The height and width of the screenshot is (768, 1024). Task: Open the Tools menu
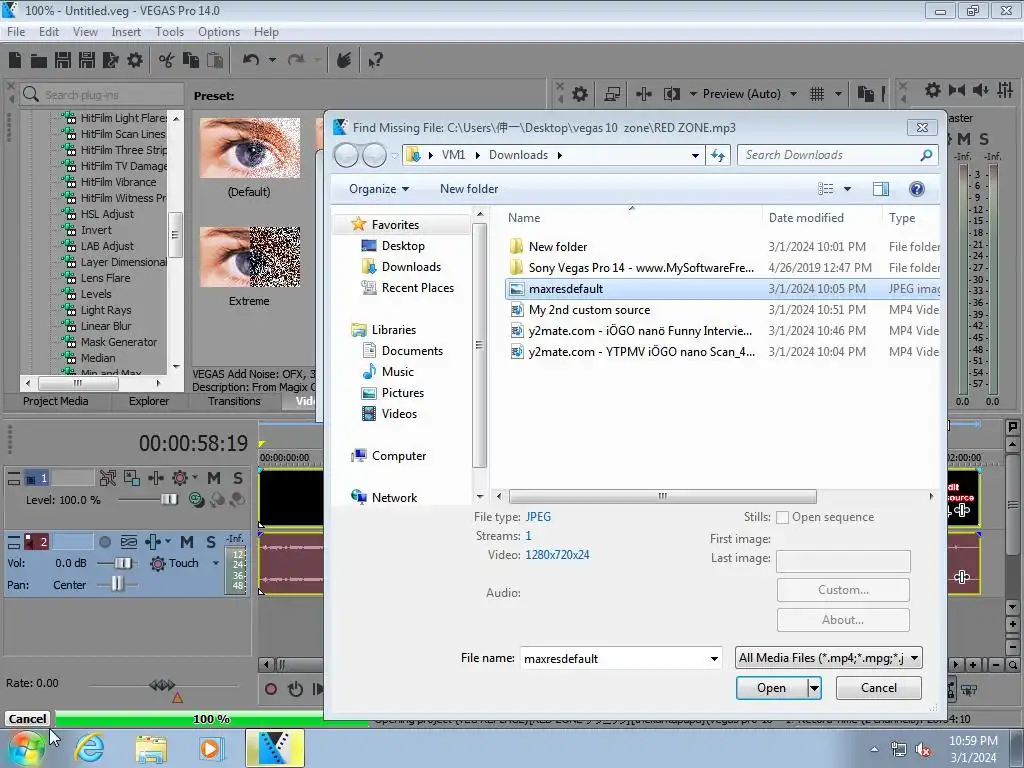pyautogui.click(x=169, y=32)
